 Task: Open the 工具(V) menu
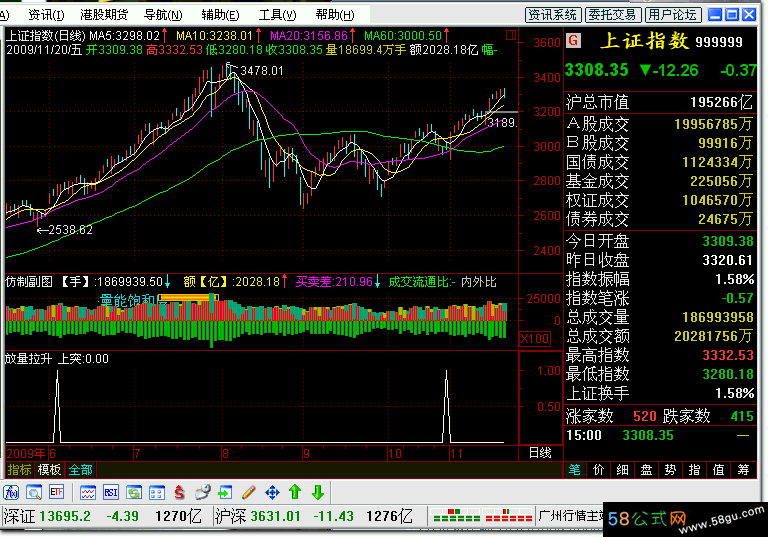(x=277, y=15)
